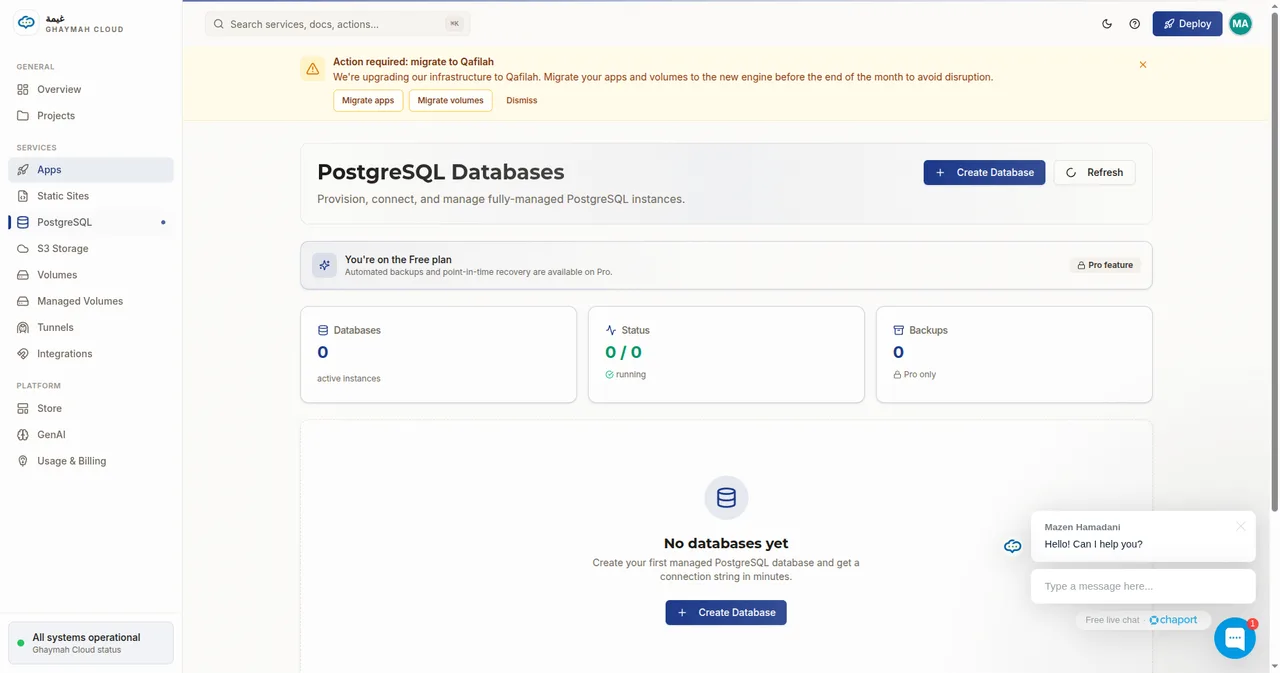Click the sparkle icon on Free plan notice

point(324,265)
